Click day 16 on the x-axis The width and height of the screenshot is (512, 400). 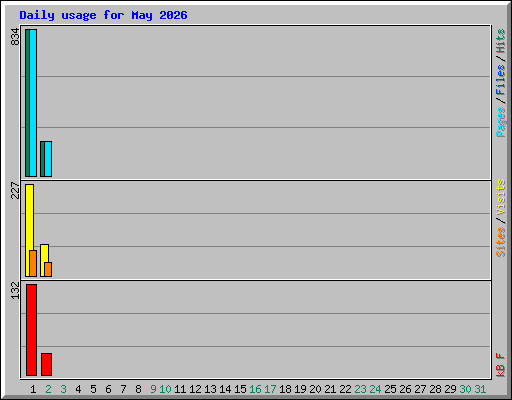pos(255,389)
